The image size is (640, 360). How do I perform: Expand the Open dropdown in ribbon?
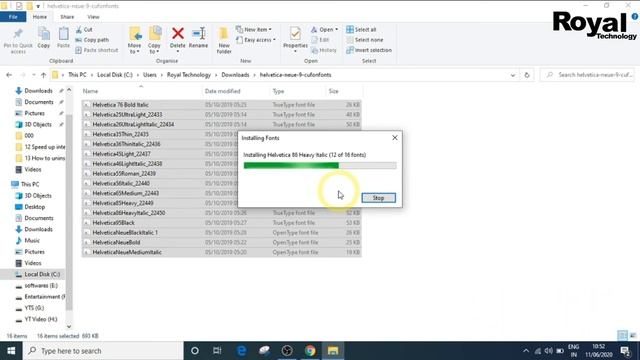[324, 30]
